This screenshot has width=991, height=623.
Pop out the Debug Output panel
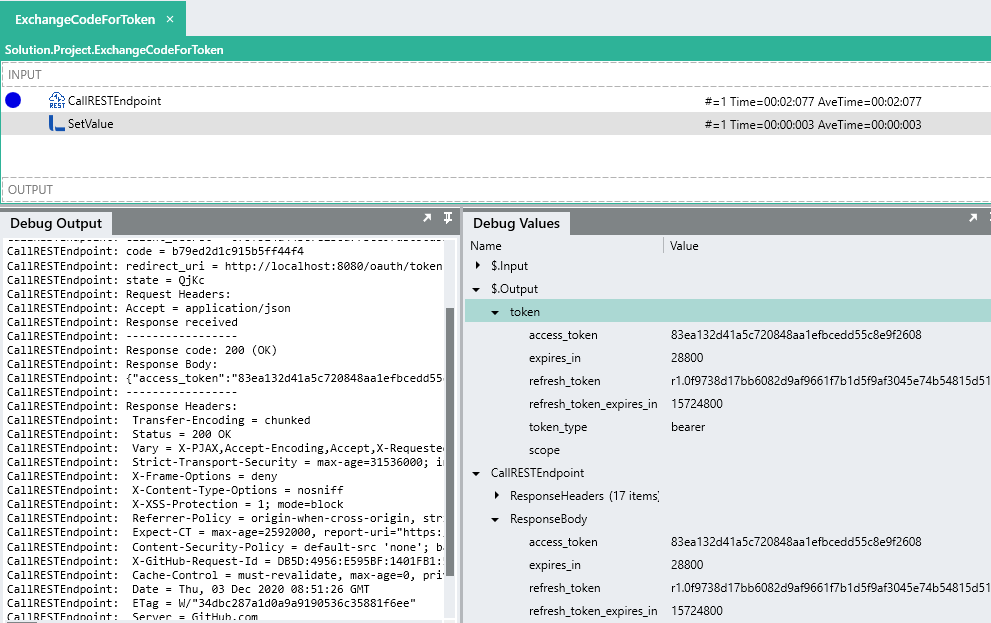coord(427,218)
